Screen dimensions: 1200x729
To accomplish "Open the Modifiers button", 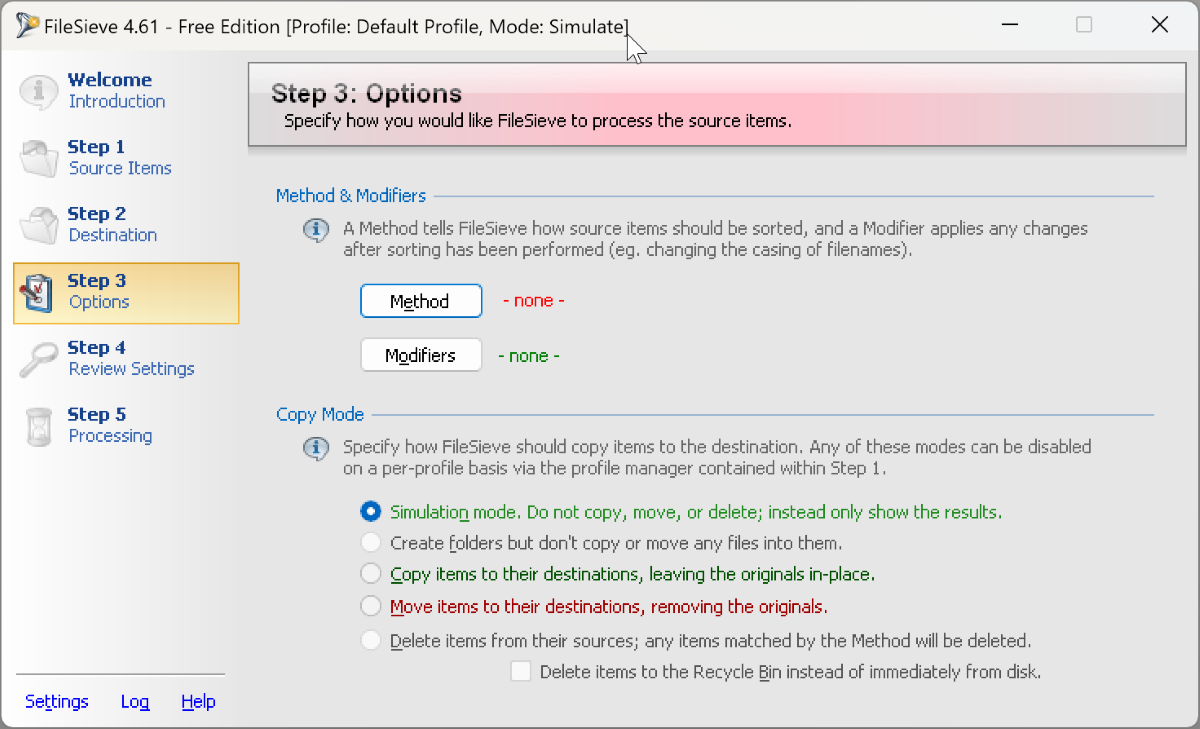I will [421, 355].
